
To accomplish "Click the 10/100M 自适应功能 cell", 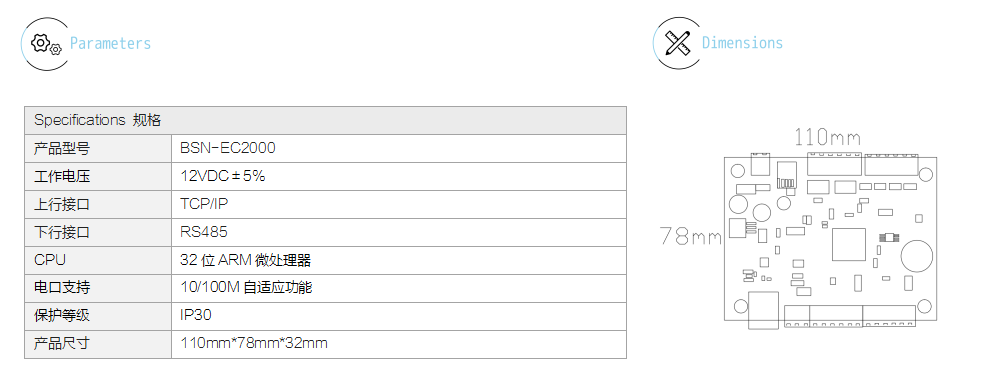I will 399,288.
